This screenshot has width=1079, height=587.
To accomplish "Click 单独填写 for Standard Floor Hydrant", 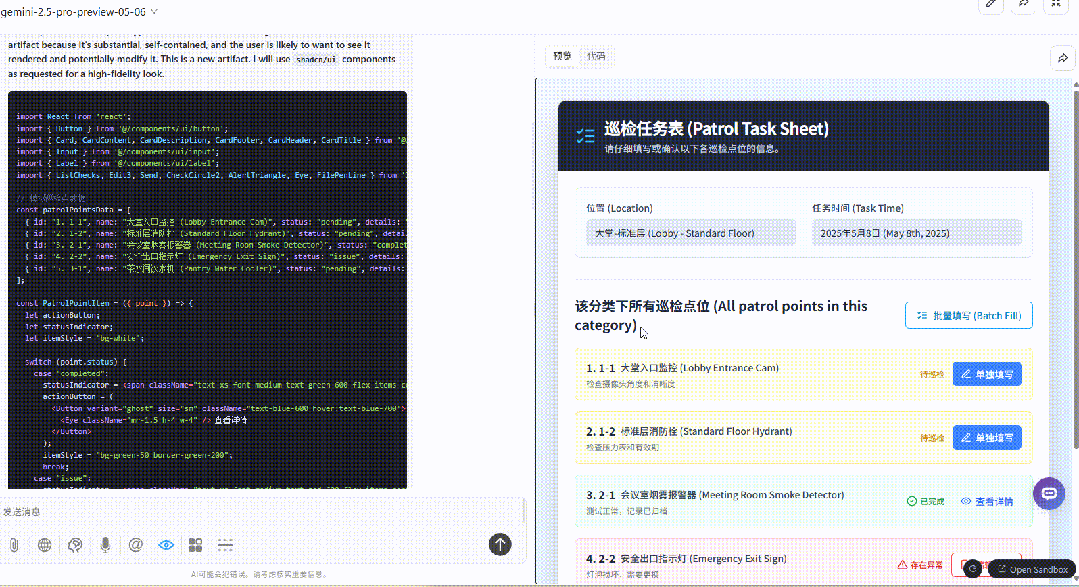I will [x=987, y=438].
